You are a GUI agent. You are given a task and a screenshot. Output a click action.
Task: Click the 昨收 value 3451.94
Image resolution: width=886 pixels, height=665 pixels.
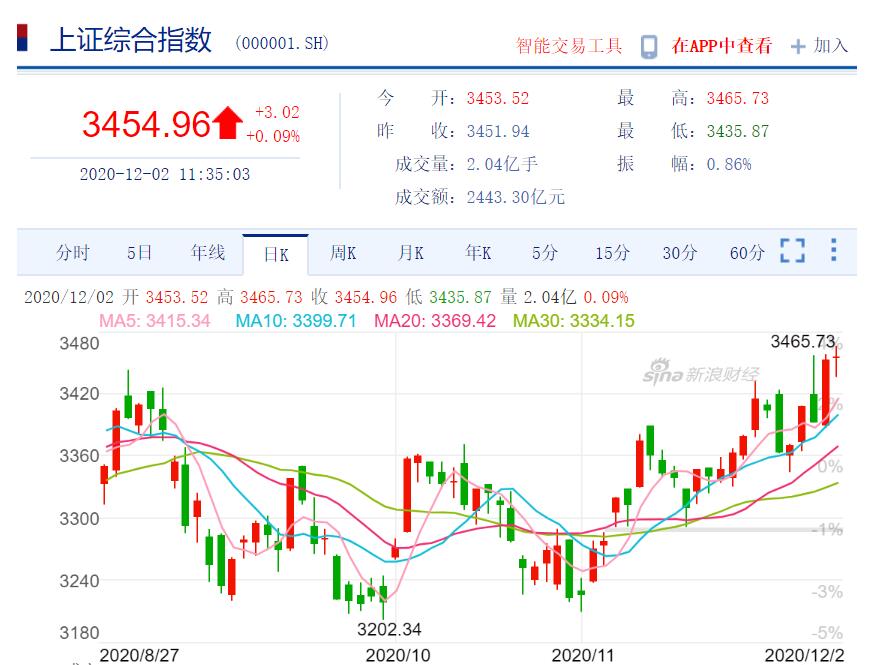click(x=498, y=131)
